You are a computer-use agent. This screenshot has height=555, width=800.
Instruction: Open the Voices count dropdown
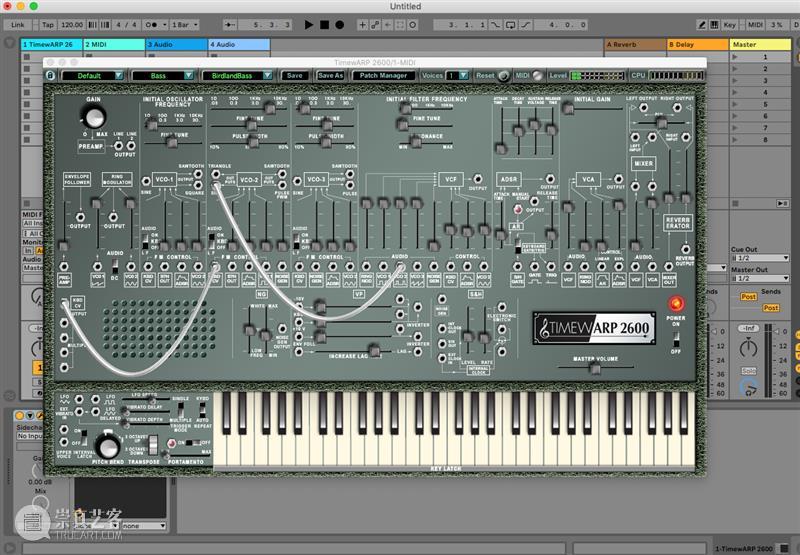pyautogui.click(x=457, y=75)
